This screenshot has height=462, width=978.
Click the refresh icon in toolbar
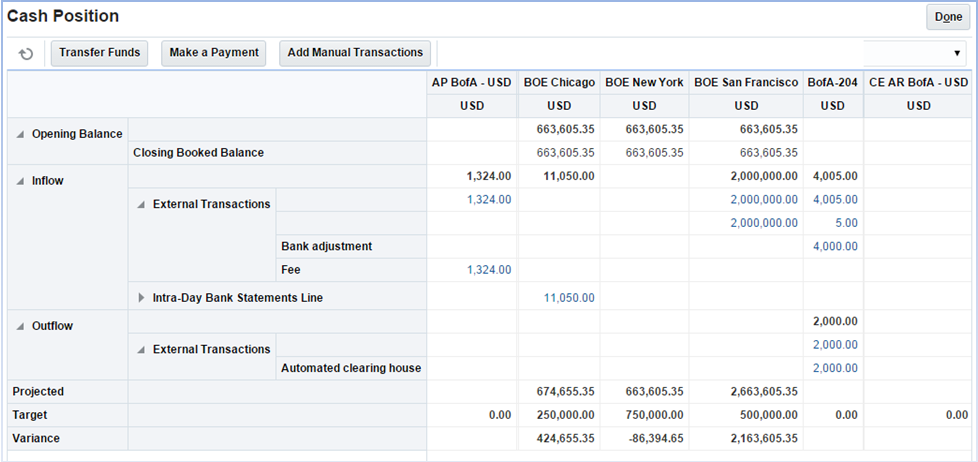(26, 53)
